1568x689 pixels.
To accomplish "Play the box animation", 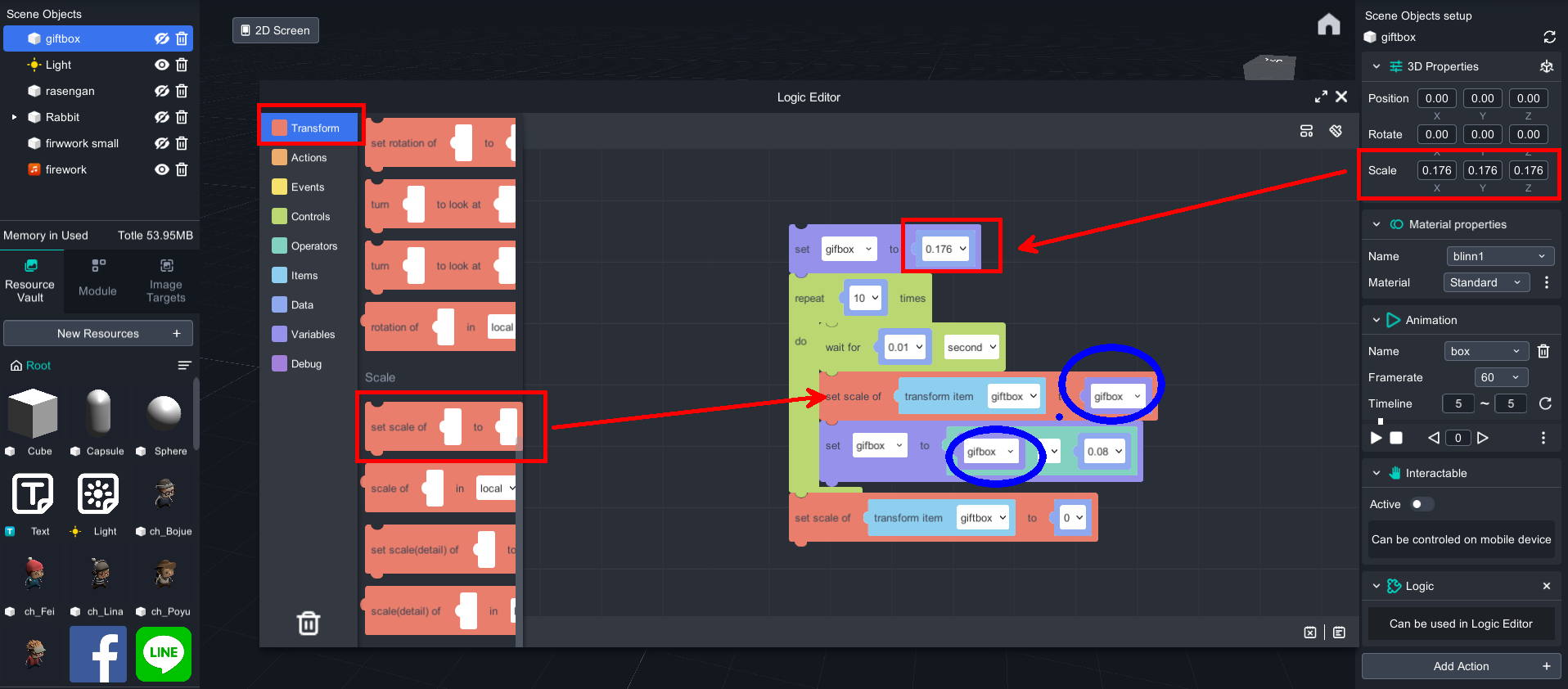I will click(1377, 438).
